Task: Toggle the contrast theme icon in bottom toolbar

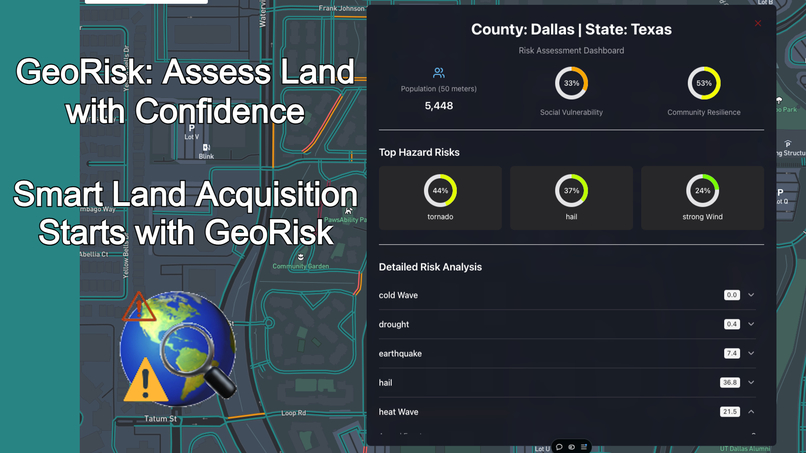Action: pyautogui.click(x=572, y=447)
